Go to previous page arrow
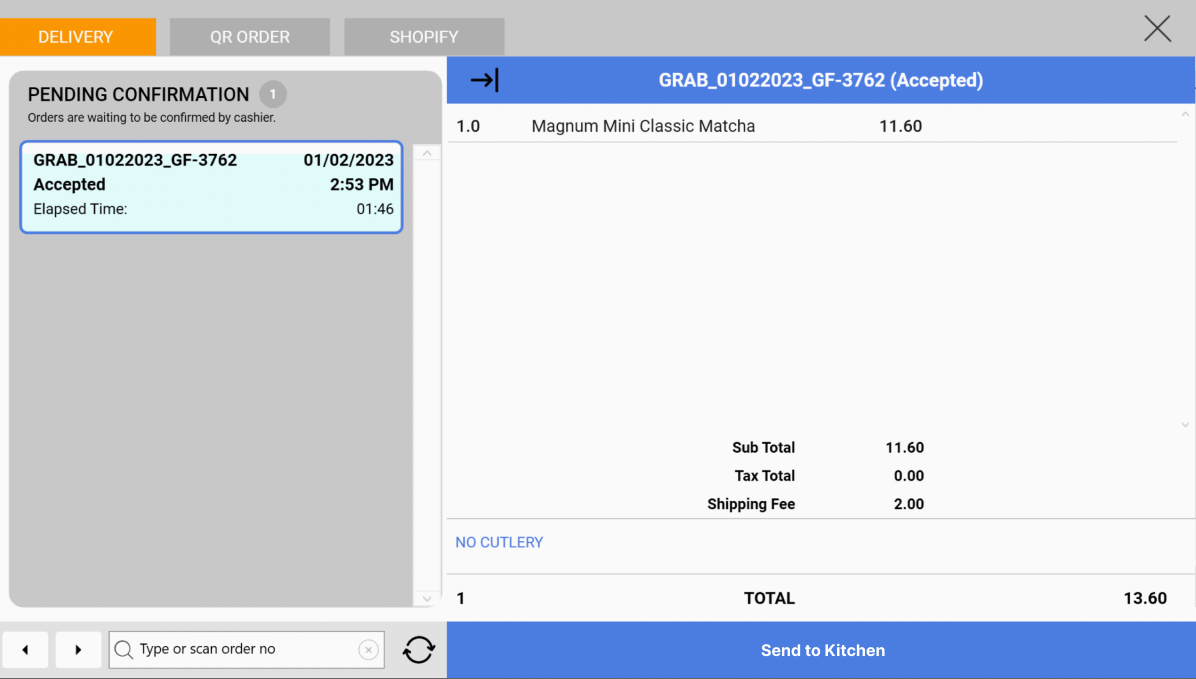Image resolution: width=1196 pixels, height=679 pixels. click(25, 650)
